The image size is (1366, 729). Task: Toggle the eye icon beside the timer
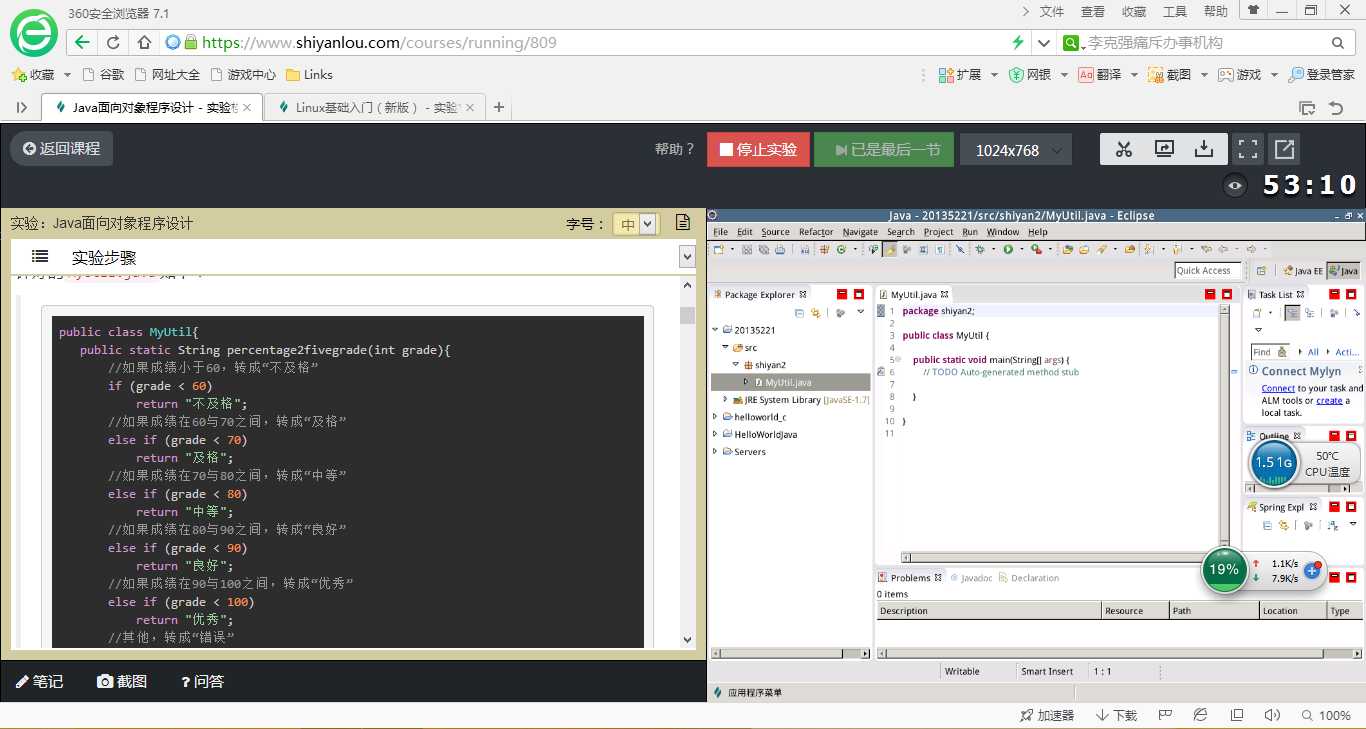coord(1236,185)
